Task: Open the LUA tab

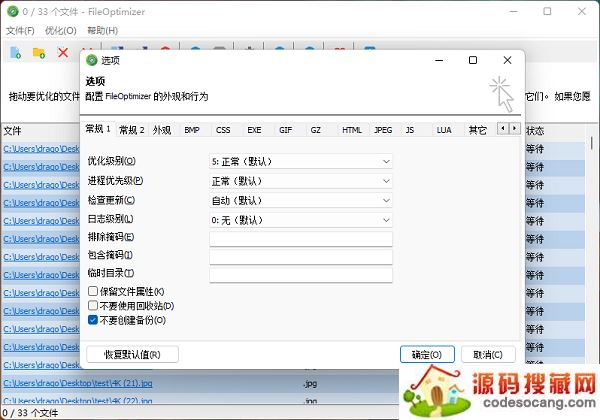Action: (x=444, y=130)
